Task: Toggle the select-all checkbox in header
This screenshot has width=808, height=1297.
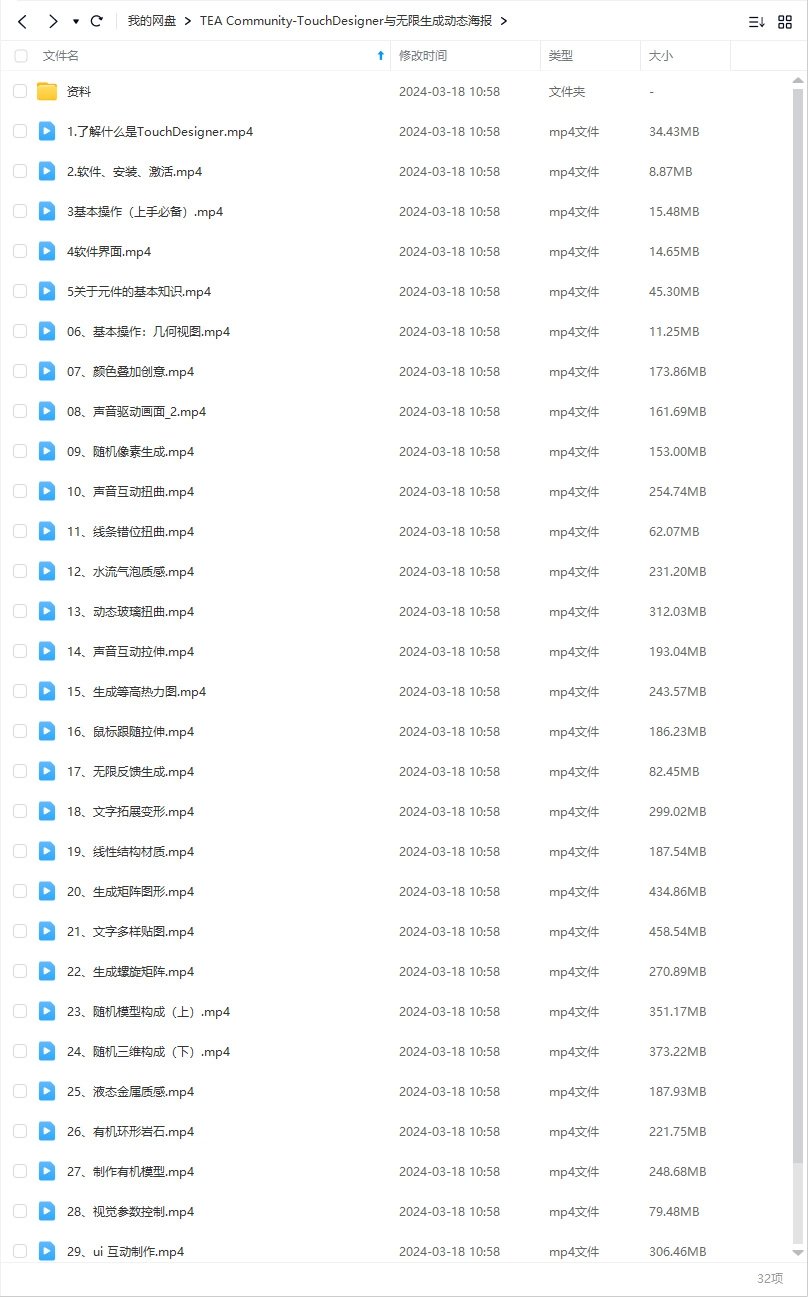Action: [21, 56]
